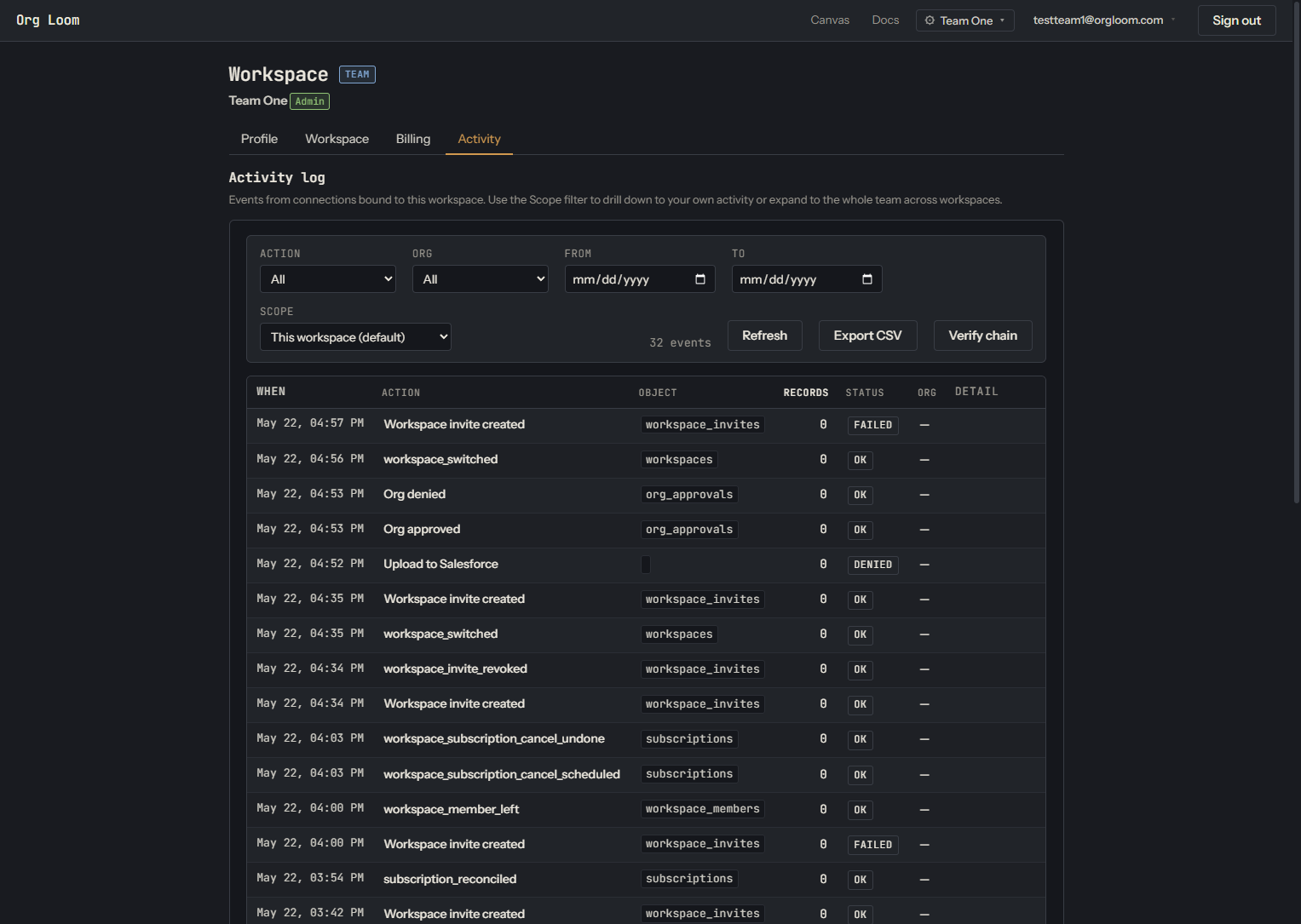The image size is (1301, 924).
Task: Click the workspace_members object tag
Action: coord(702,809)
